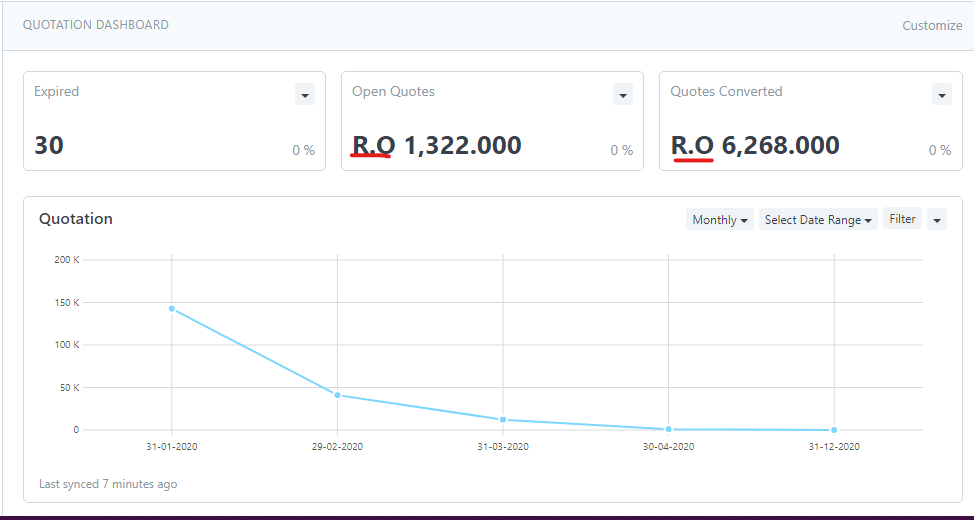Click the 0 % figure in the Expired card

tap(304, 150)
